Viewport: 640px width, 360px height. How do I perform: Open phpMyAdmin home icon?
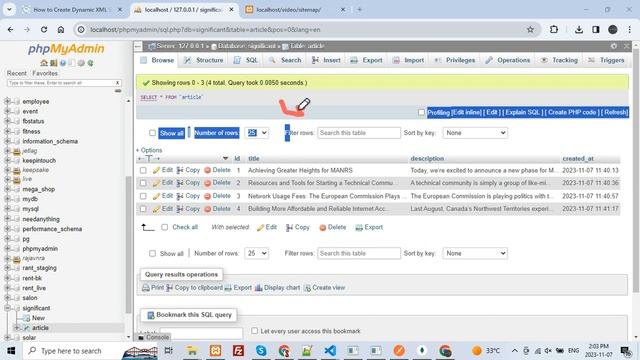pyautogui.click(x=44, y=63)
